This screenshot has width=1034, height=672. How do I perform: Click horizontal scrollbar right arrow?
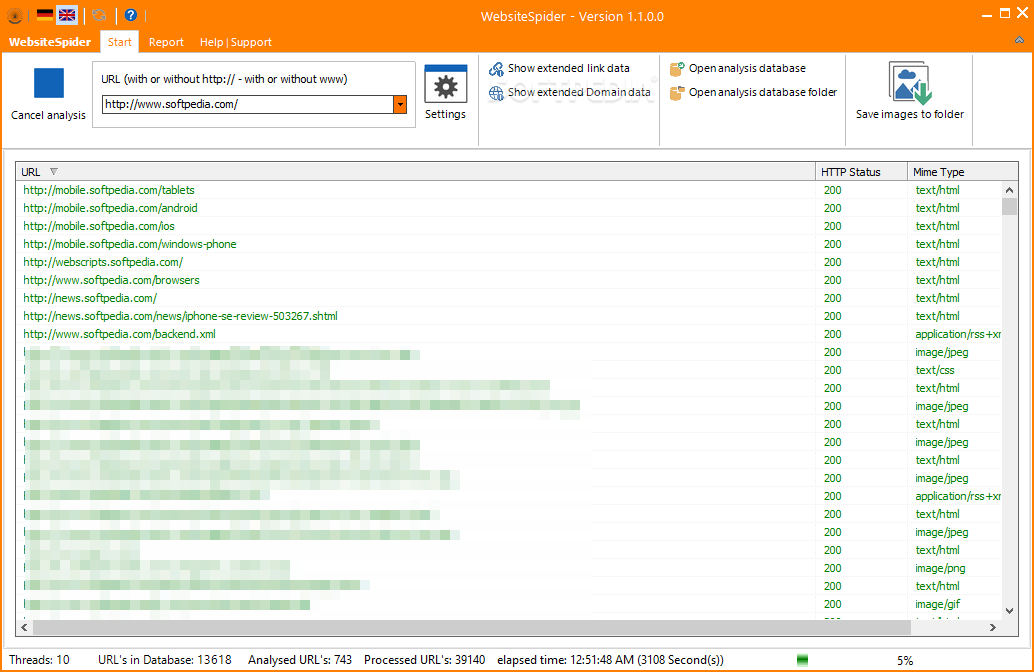click(993, 627)
